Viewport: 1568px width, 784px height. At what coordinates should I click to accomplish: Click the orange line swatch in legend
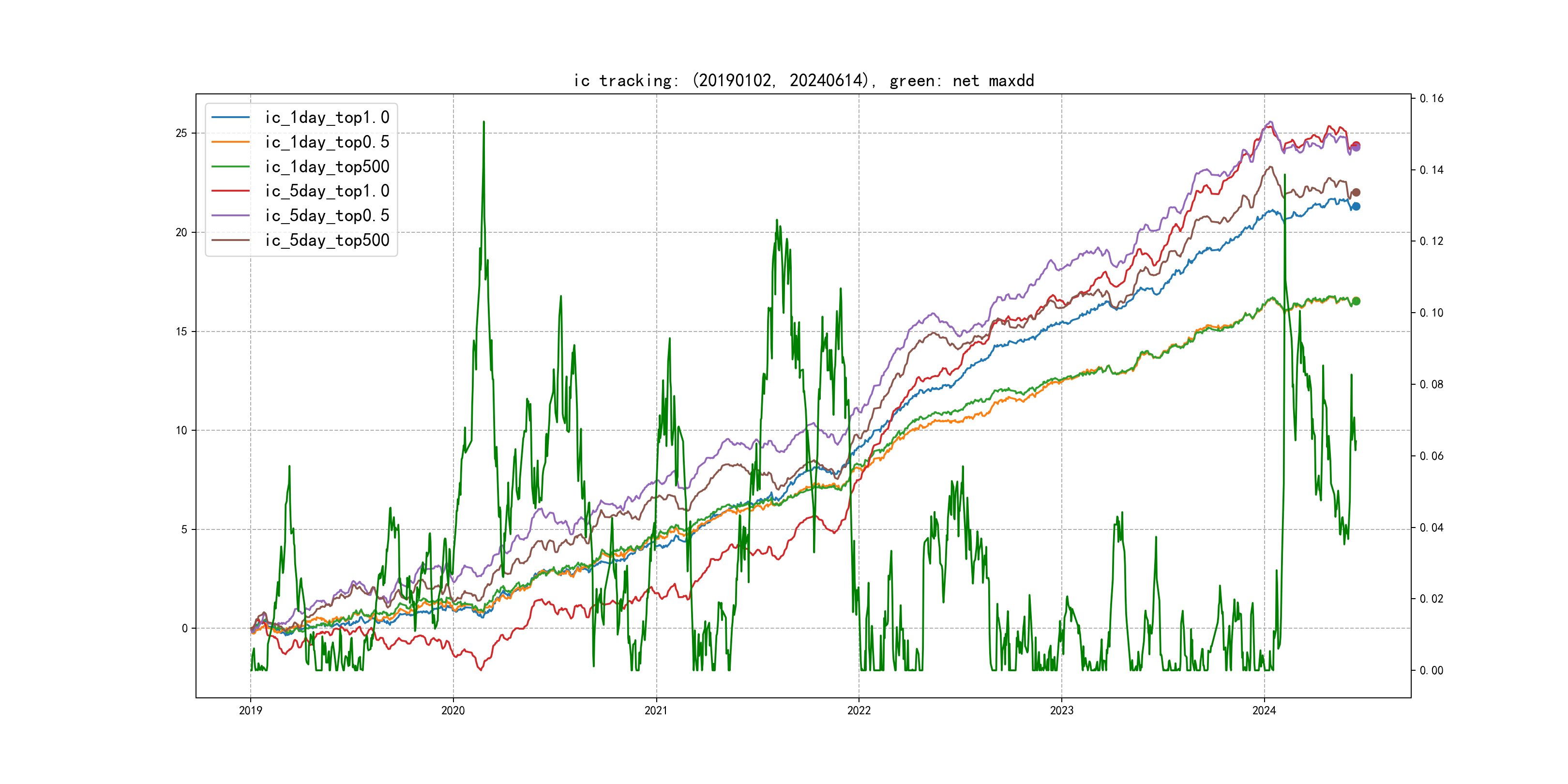pos(231,142)
